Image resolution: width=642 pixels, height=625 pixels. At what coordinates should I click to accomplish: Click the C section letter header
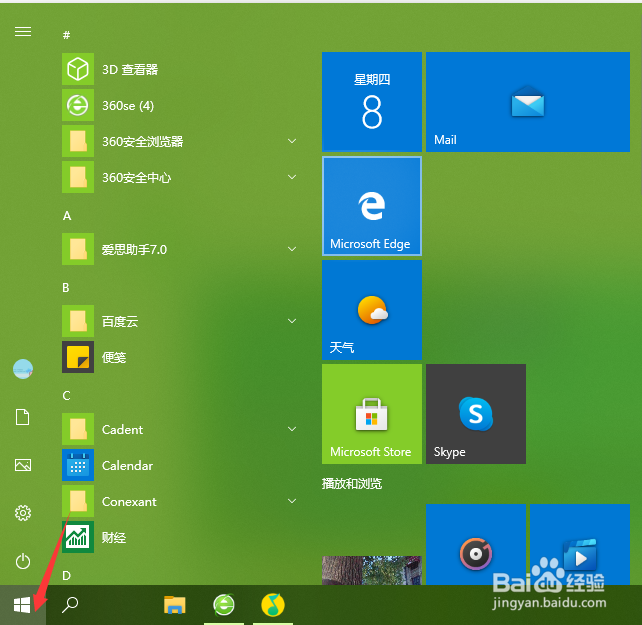(x=66, y=396)
